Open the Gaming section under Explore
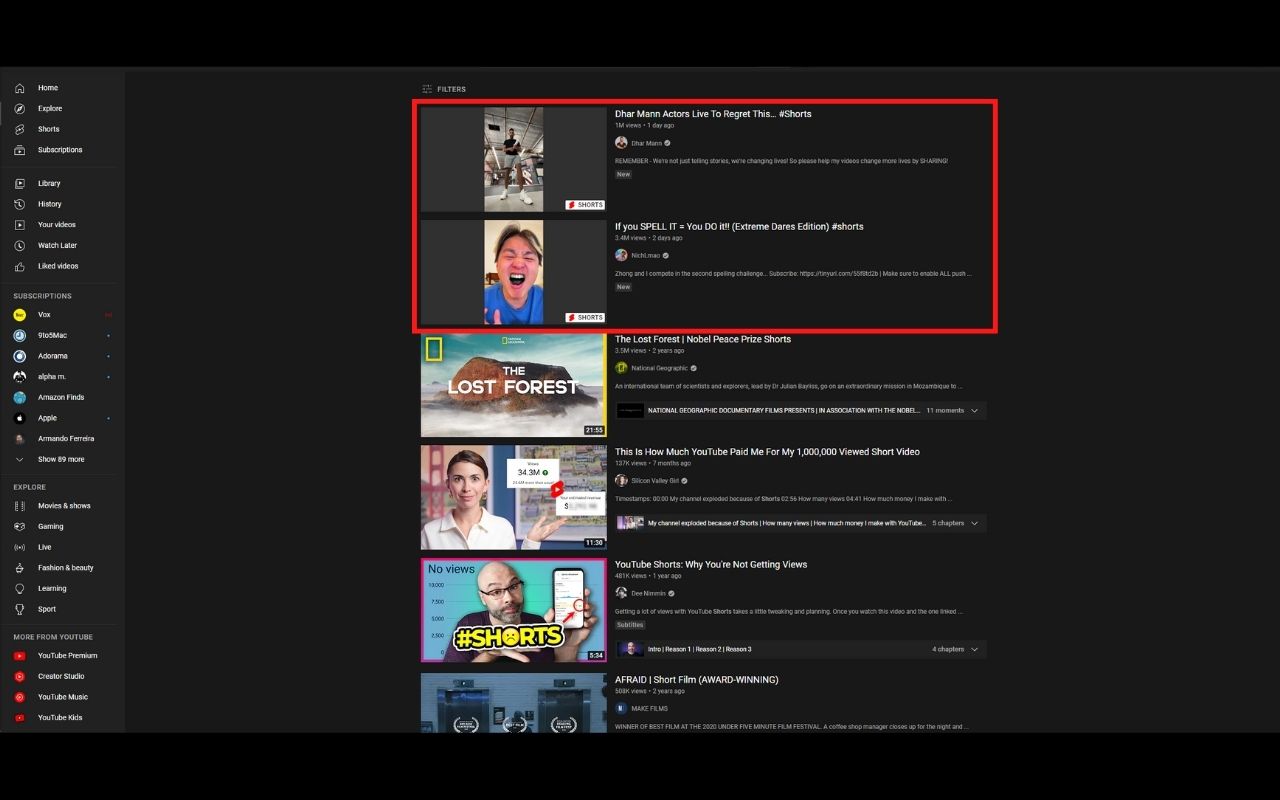Screen dimensions: 1280x800 pos(51,526)
